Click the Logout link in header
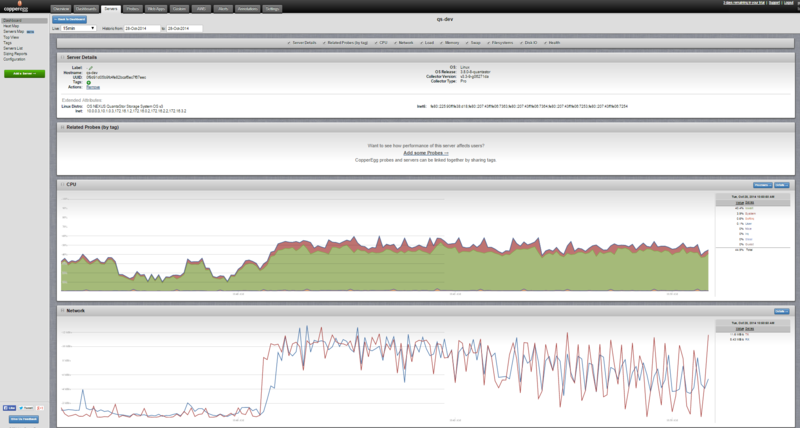The height and width of the screenshot is (428, 800). click(x=789, y=3)
